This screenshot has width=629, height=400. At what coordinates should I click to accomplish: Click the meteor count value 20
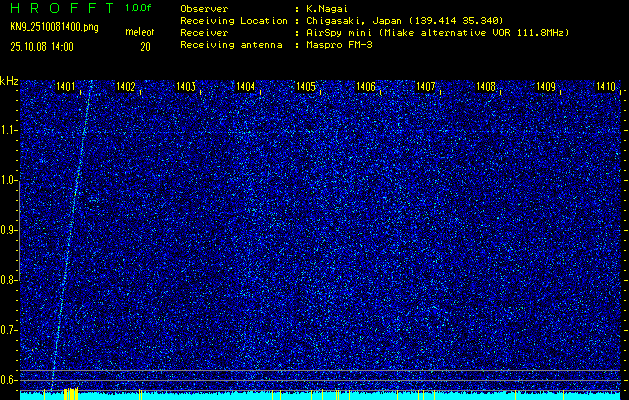click(x=146, y=46)
